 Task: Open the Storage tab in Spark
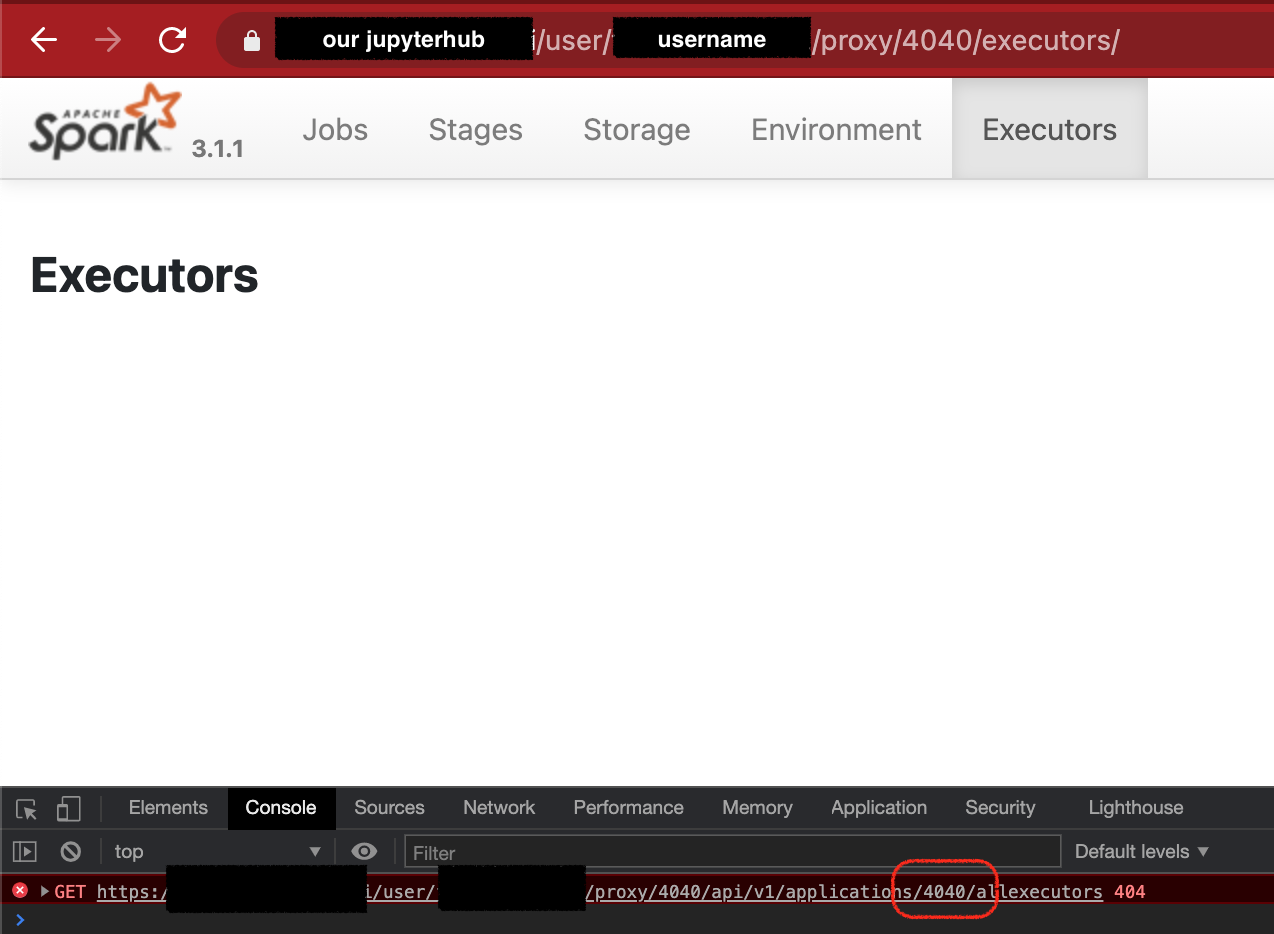[x=637, y=130]
